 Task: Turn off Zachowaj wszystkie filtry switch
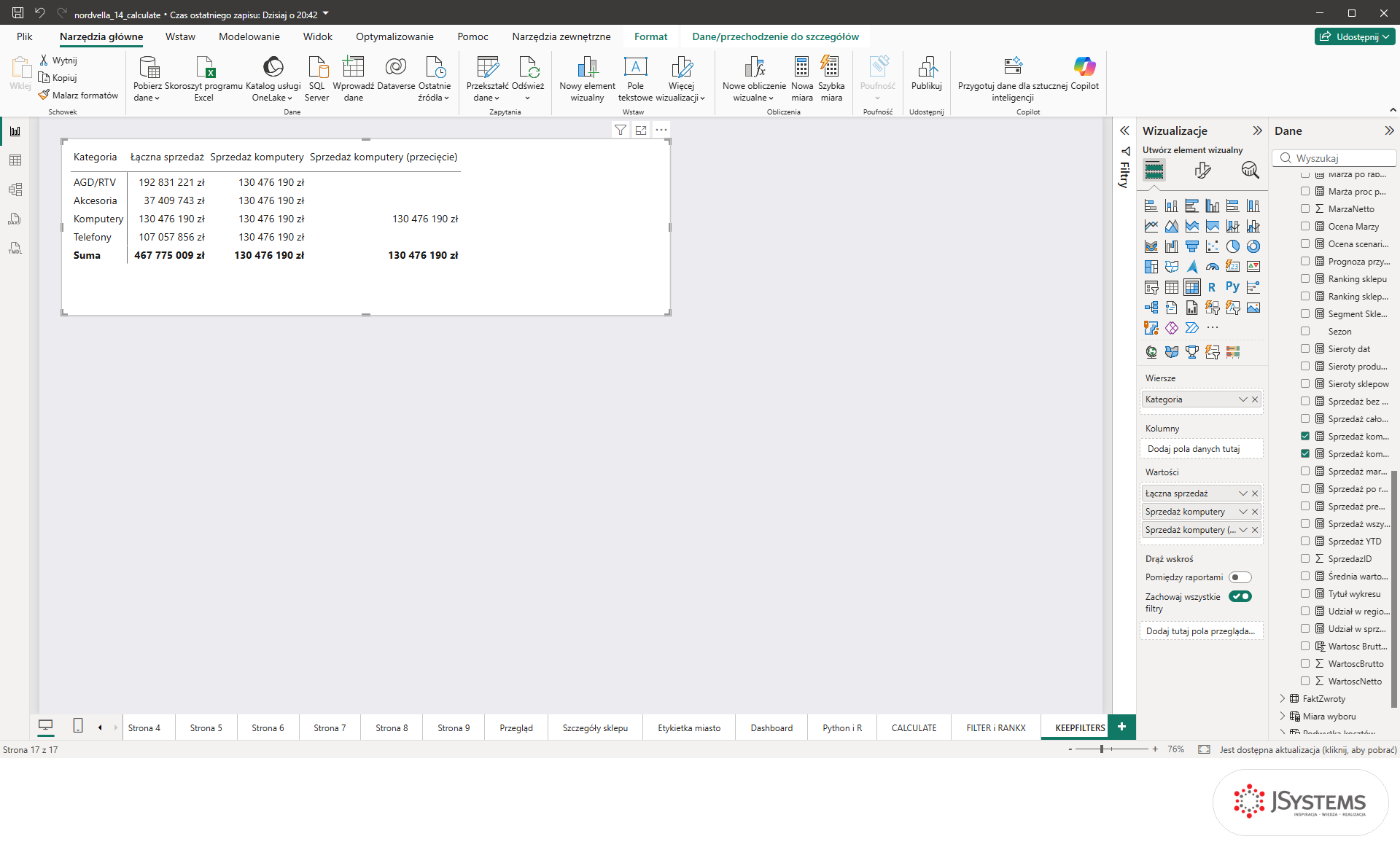click(x=1240, y=596)
